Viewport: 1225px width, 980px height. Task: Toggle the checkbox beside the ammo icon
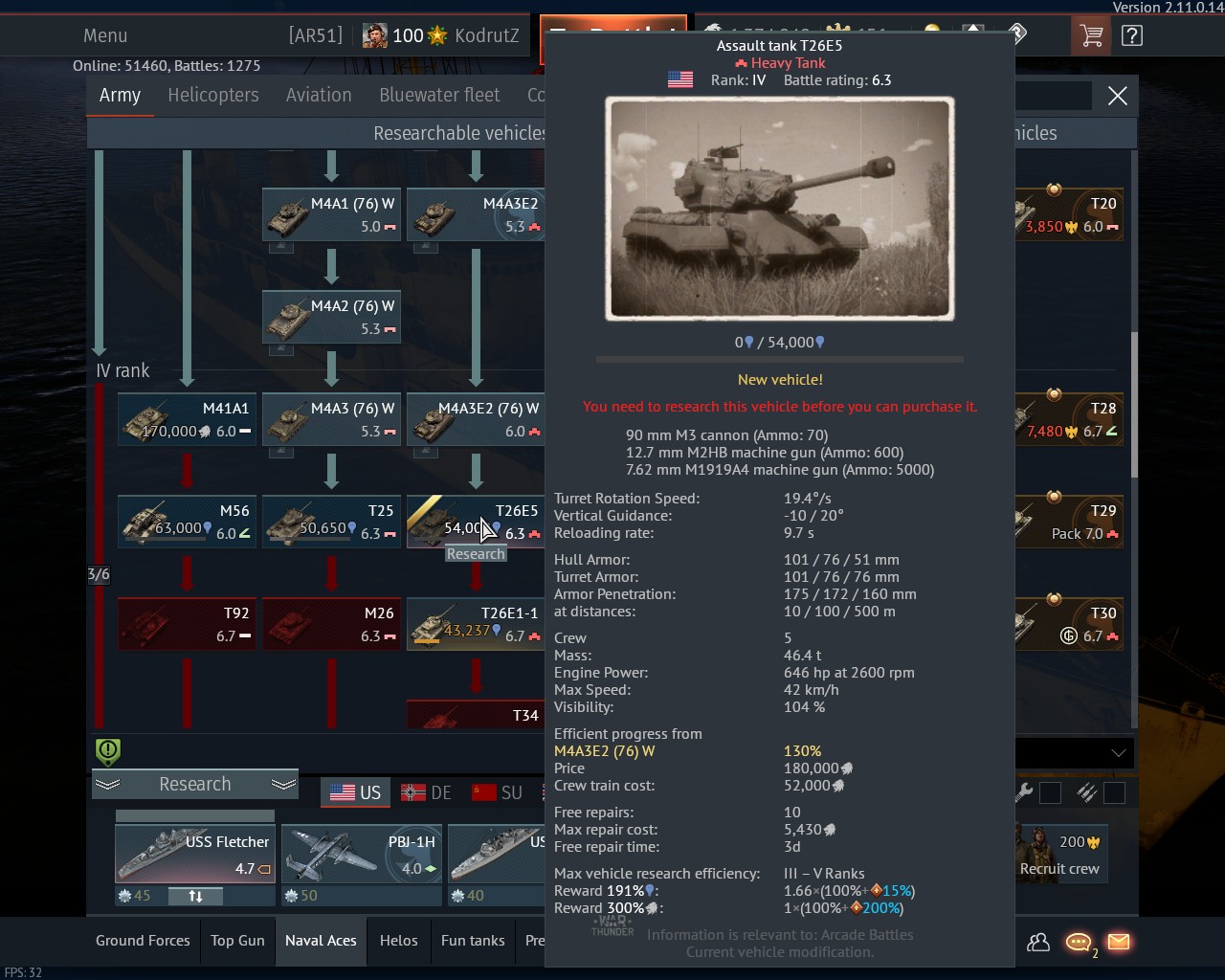tap(1113, 792)
